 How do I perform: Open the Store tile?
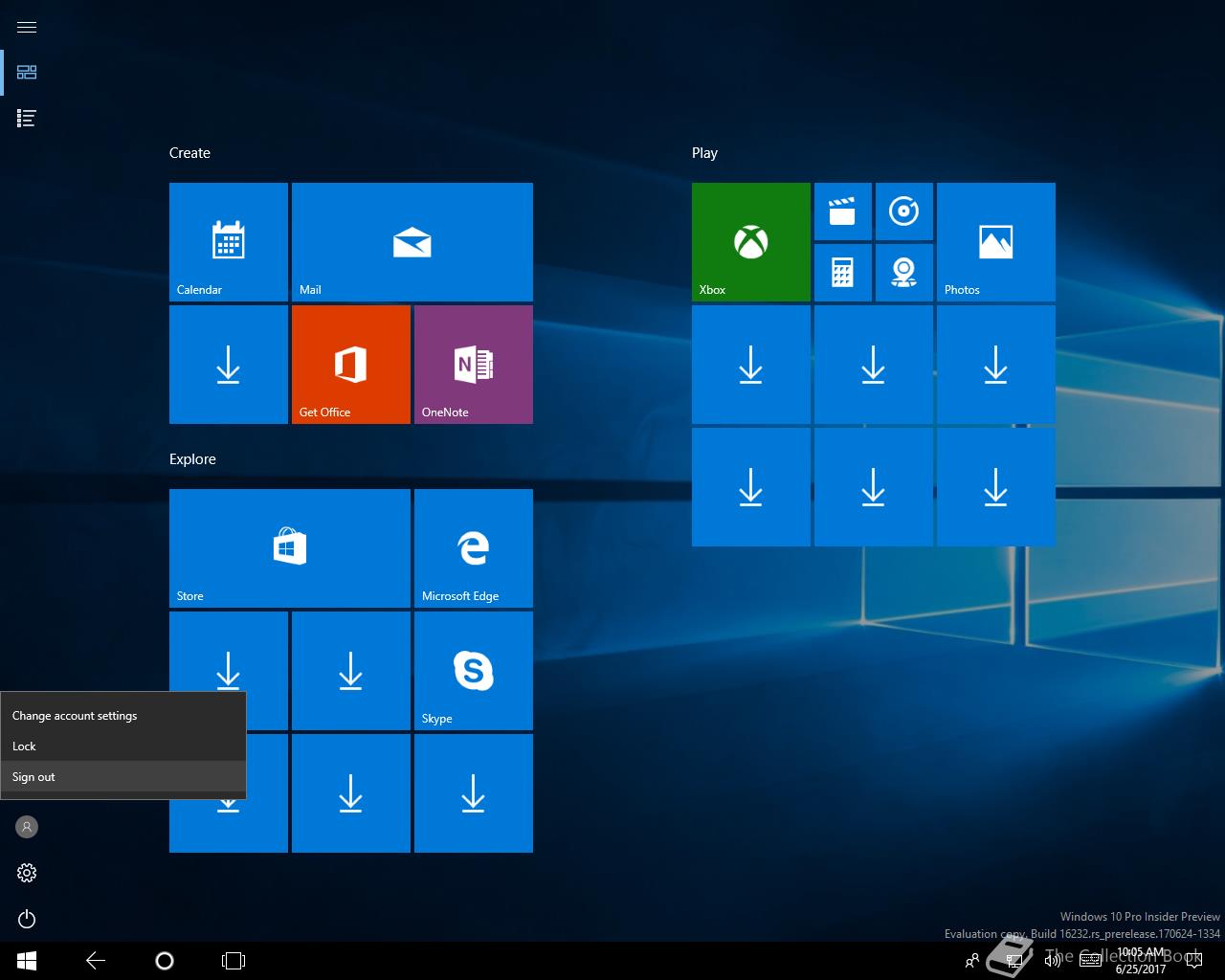(290, 548)
